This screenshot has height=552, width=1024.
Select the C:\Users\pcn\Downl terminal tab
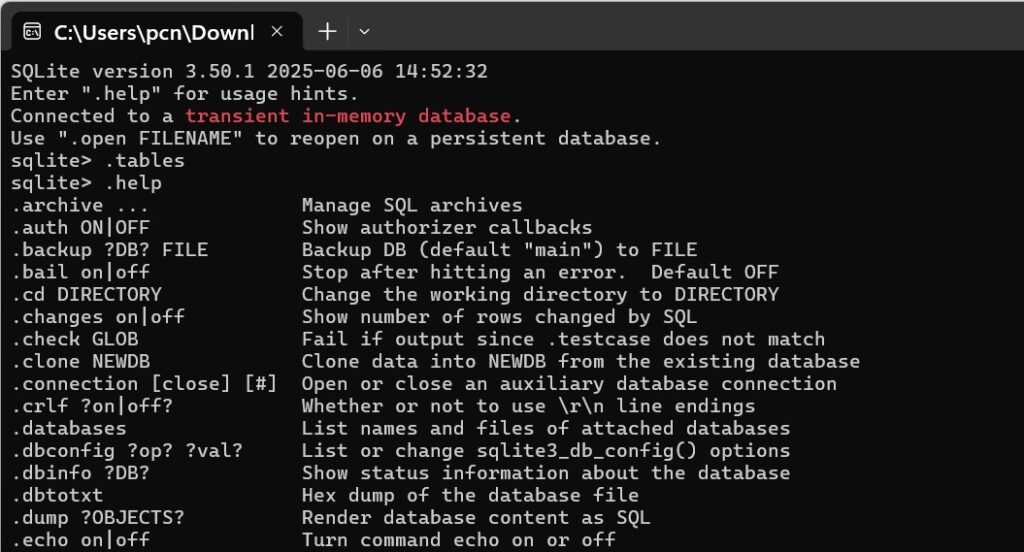pyautogui.click(x=155, y=31)
